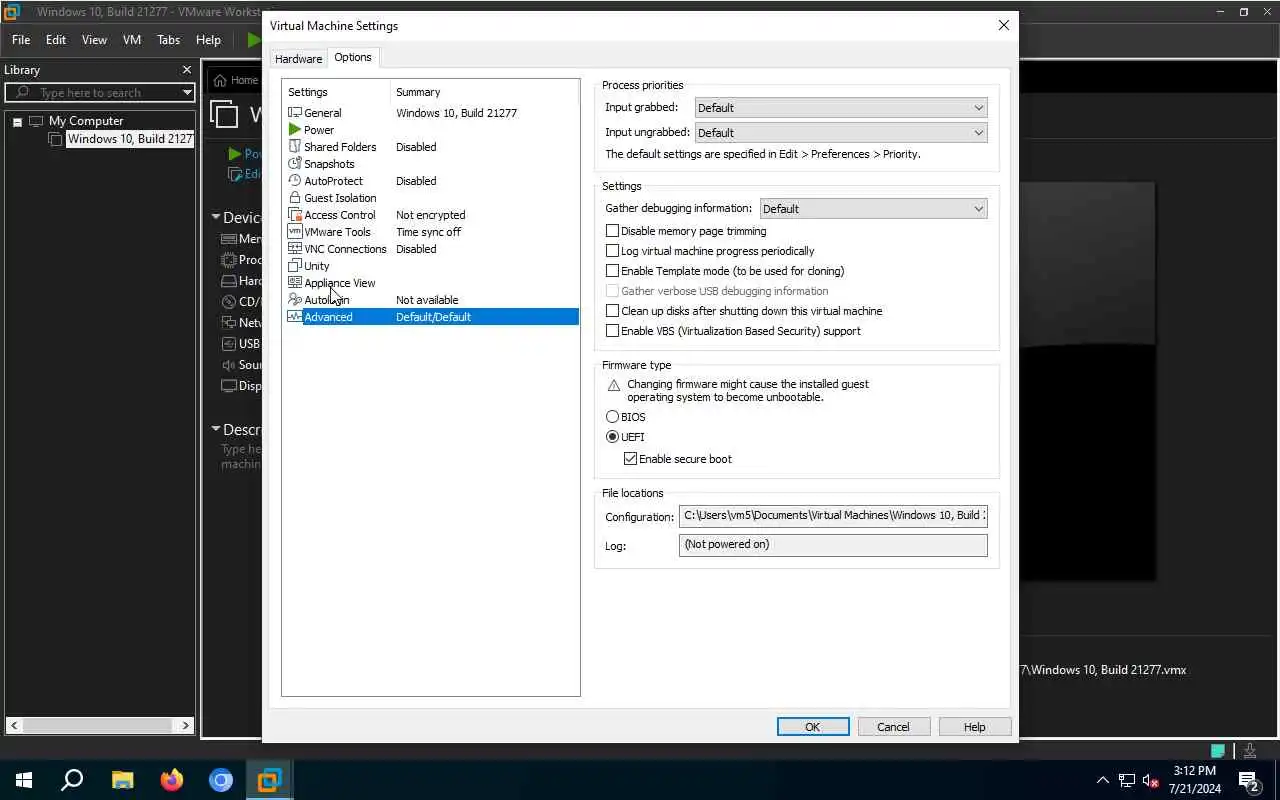Open Input ungrabbed priority dropdown
The height and width of the screenshot is (800, 1280).
point(841,133)
